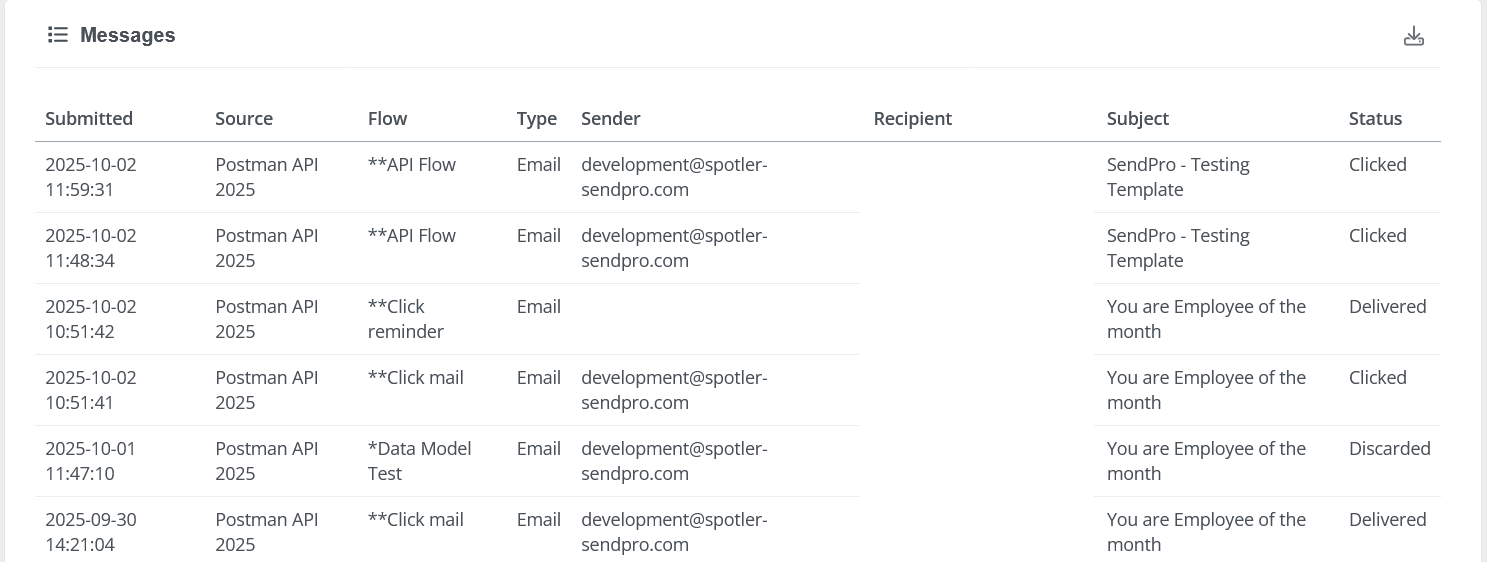Select the **Click reminder flow entry
Screen dimensions: 1487x562
click(x=406, y=319)
